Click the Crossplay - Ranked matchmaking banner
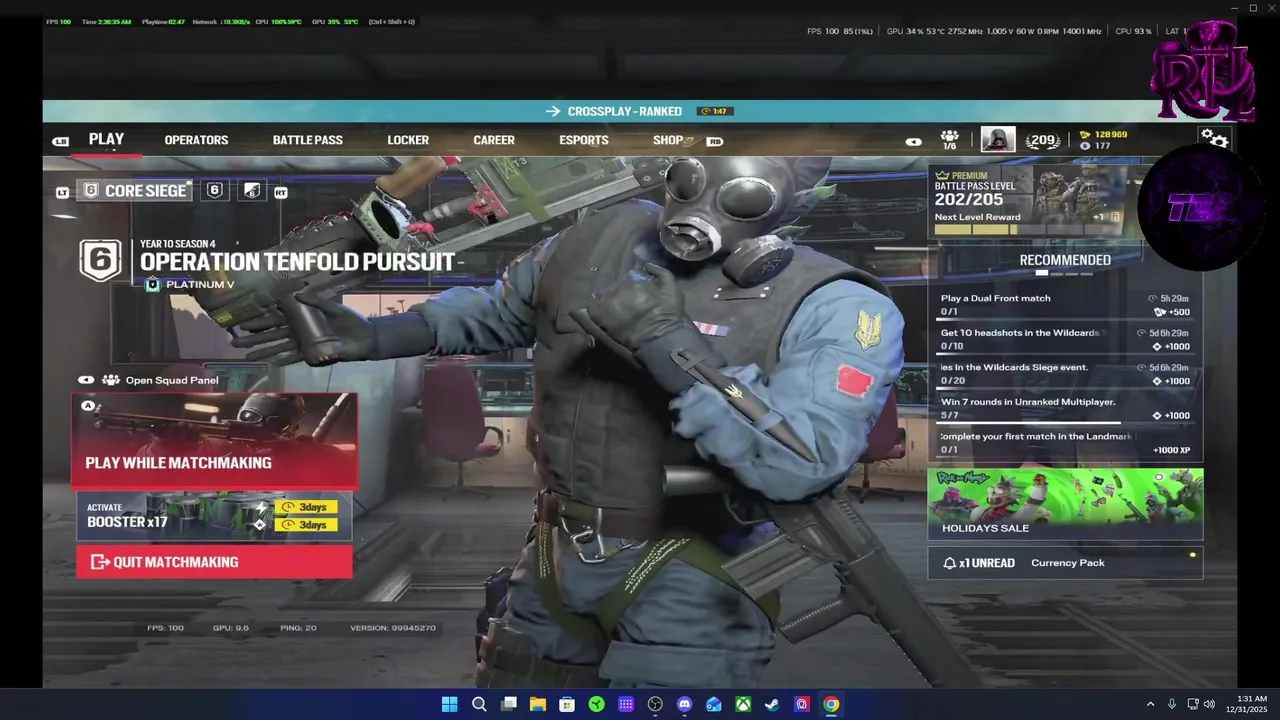 [640, 111]
